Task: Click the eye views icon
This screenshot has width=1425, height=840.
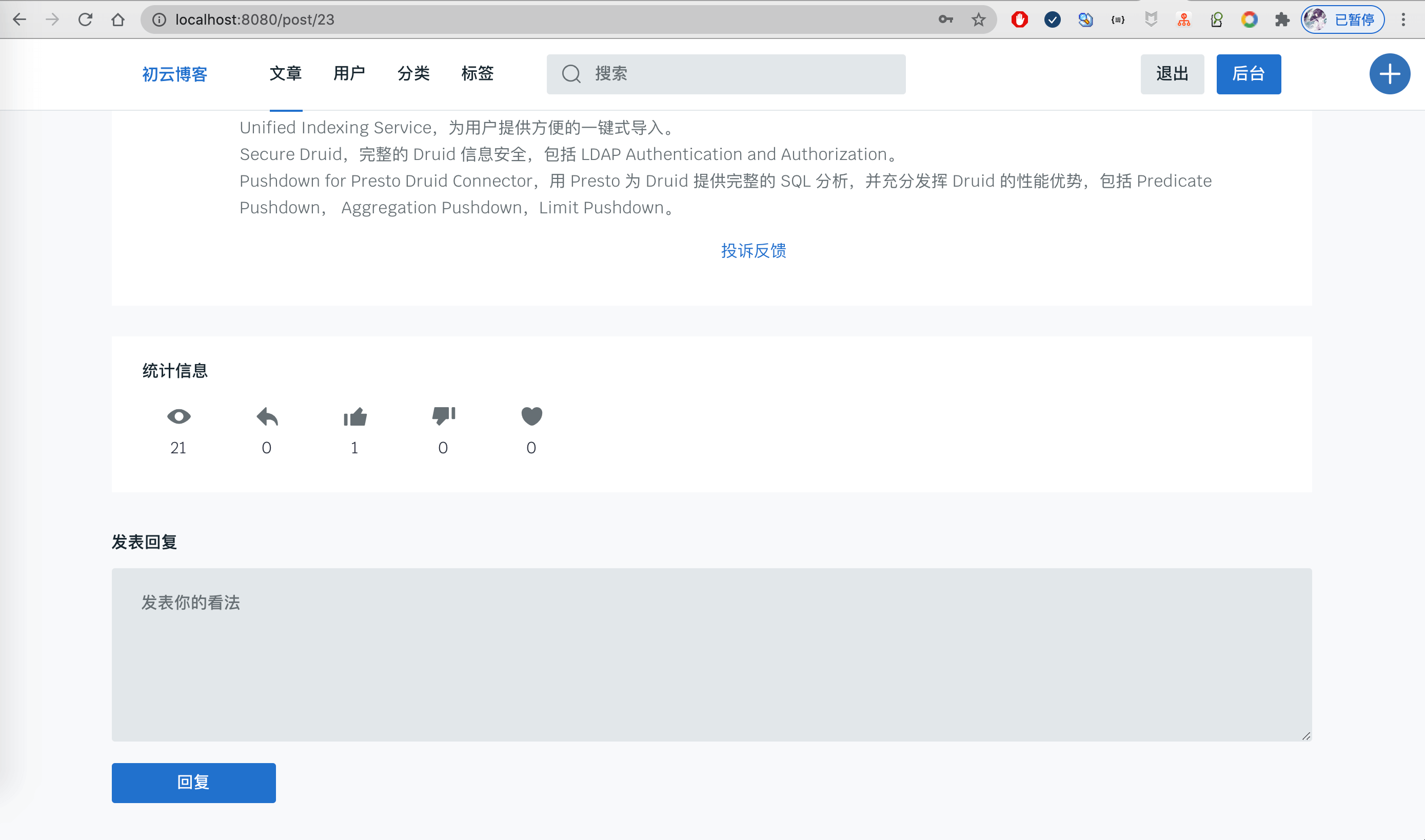Action: (179, 416)
